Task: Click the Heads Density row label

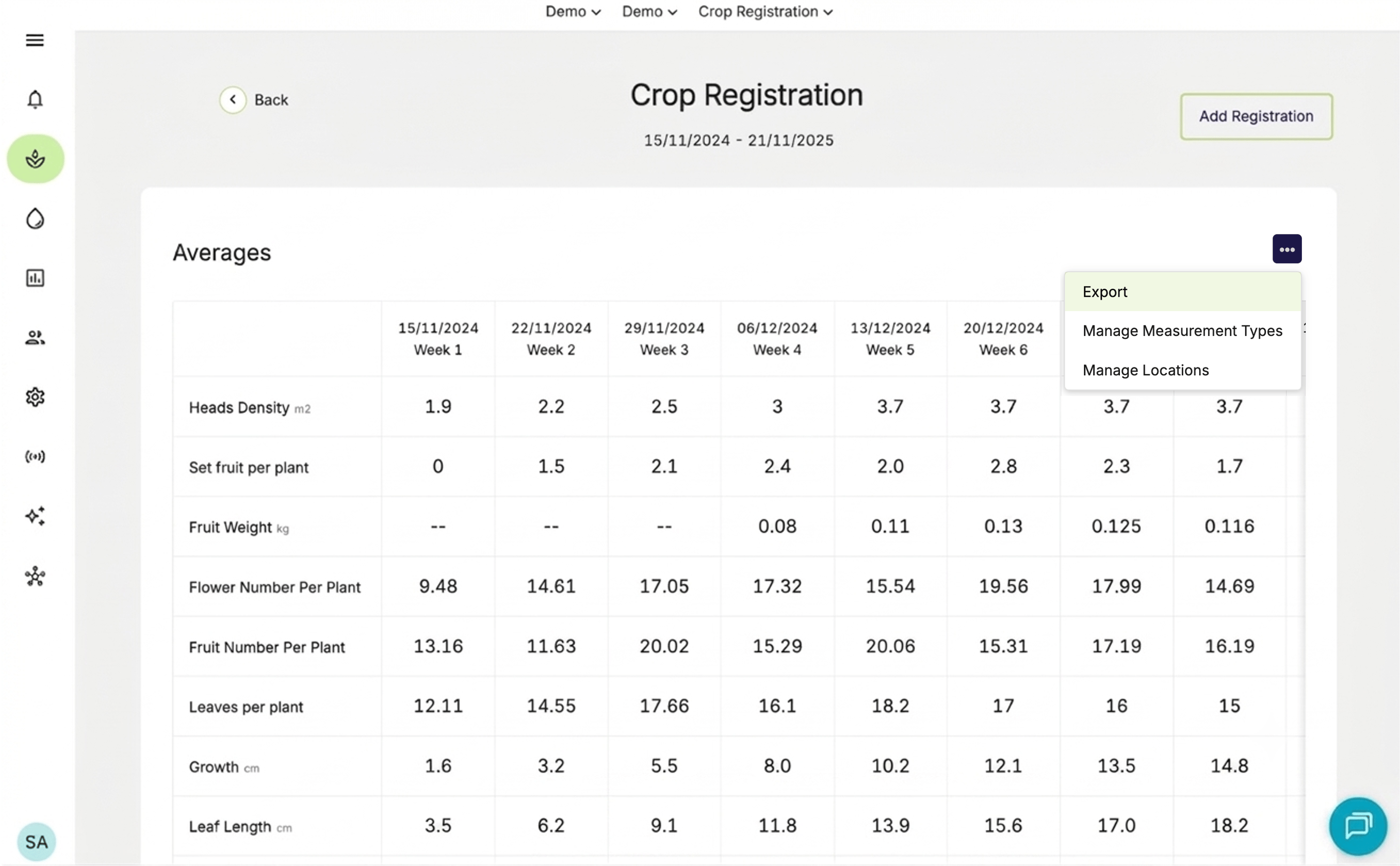Action: click(x=250, y=407)
